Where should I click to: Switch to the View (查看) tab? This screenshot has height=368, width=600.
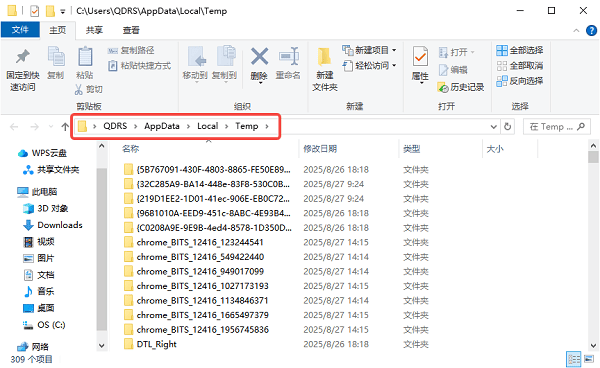pos(131,30)
